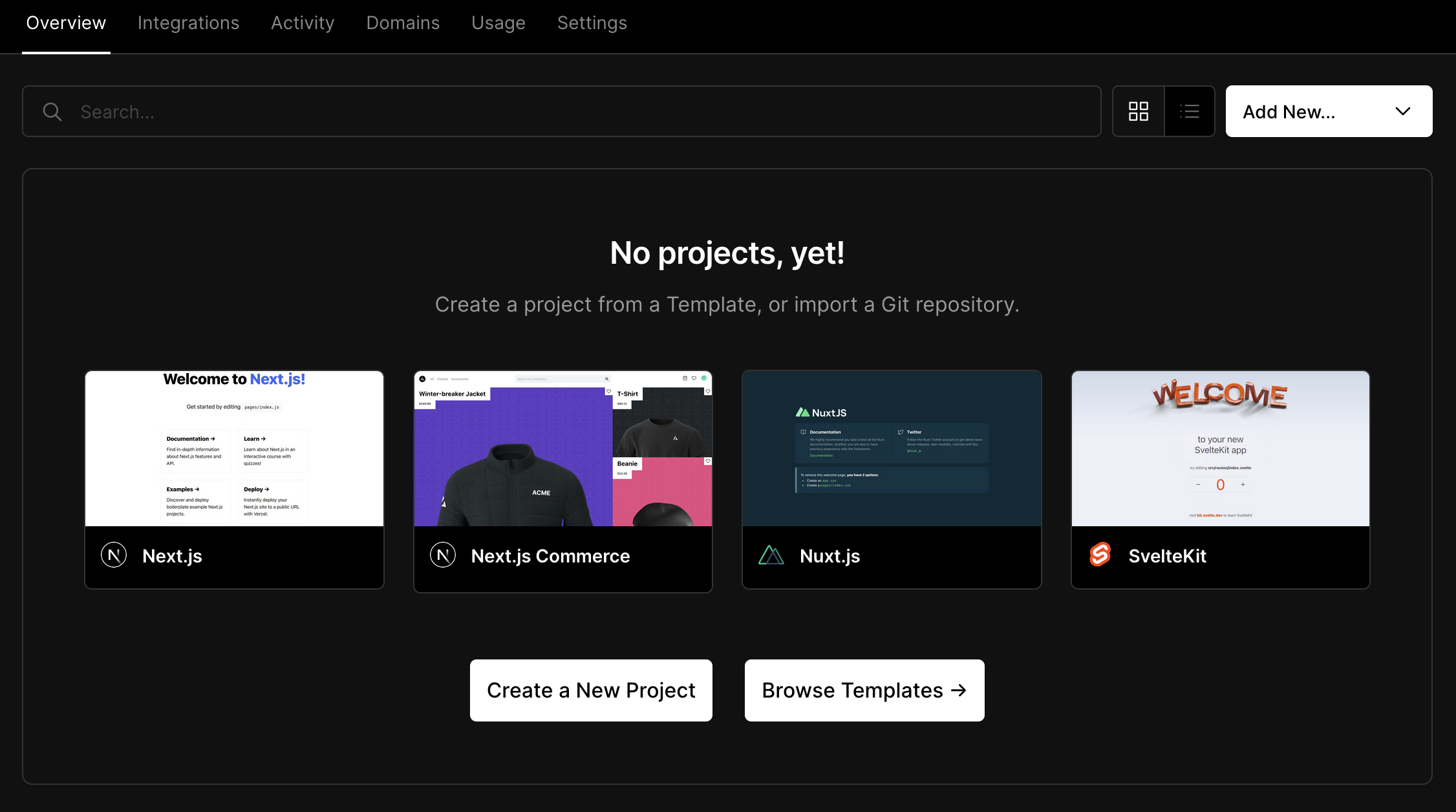Click the 'No projects, yet!' heading
1456x812 pixels.
727,253
